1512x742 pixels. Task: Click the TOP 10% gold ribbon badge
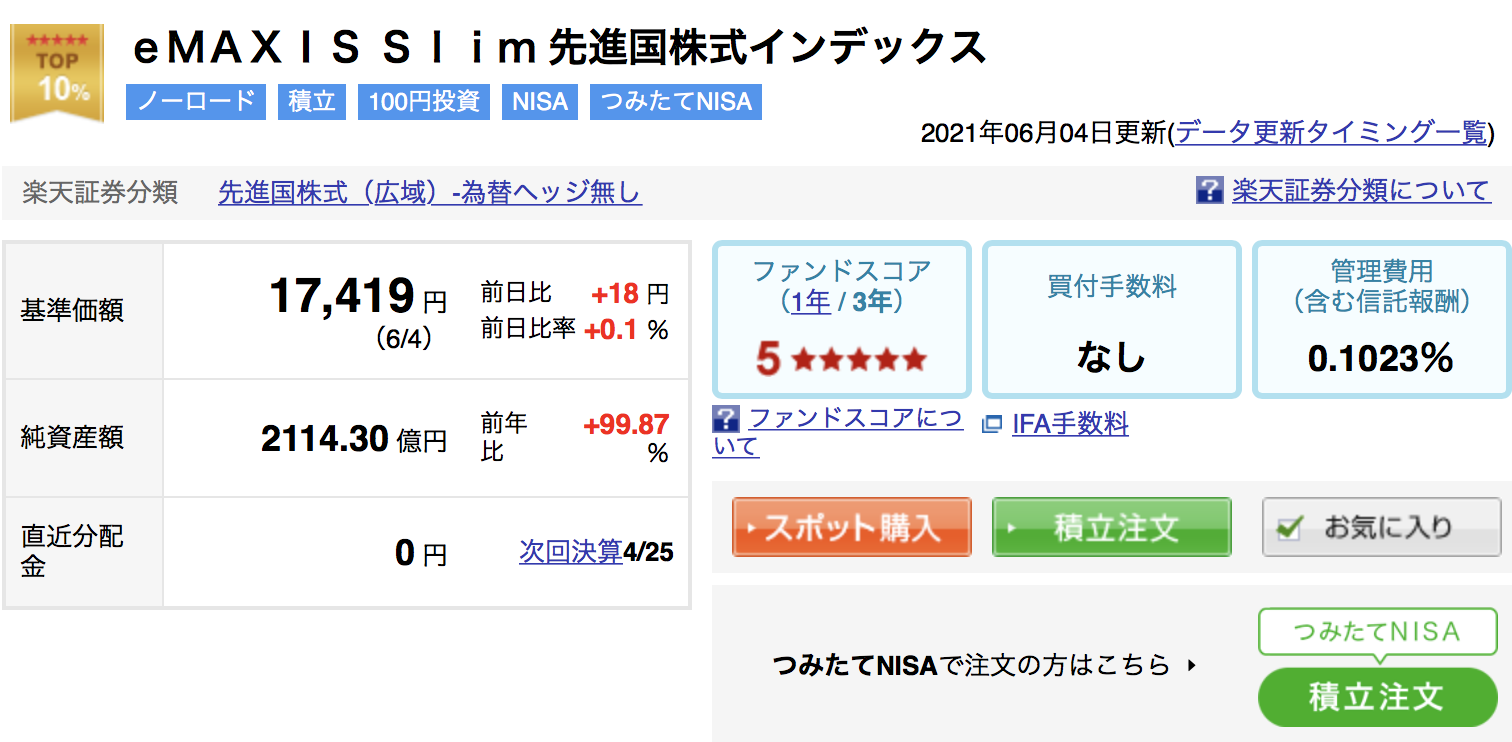57,73
